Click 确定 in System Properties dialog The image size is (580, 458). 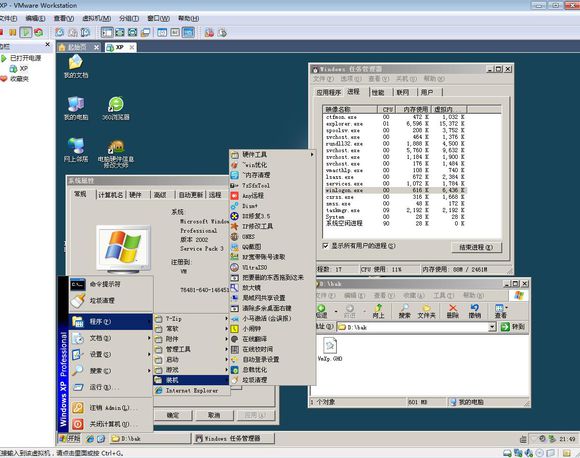coord(173,415)
